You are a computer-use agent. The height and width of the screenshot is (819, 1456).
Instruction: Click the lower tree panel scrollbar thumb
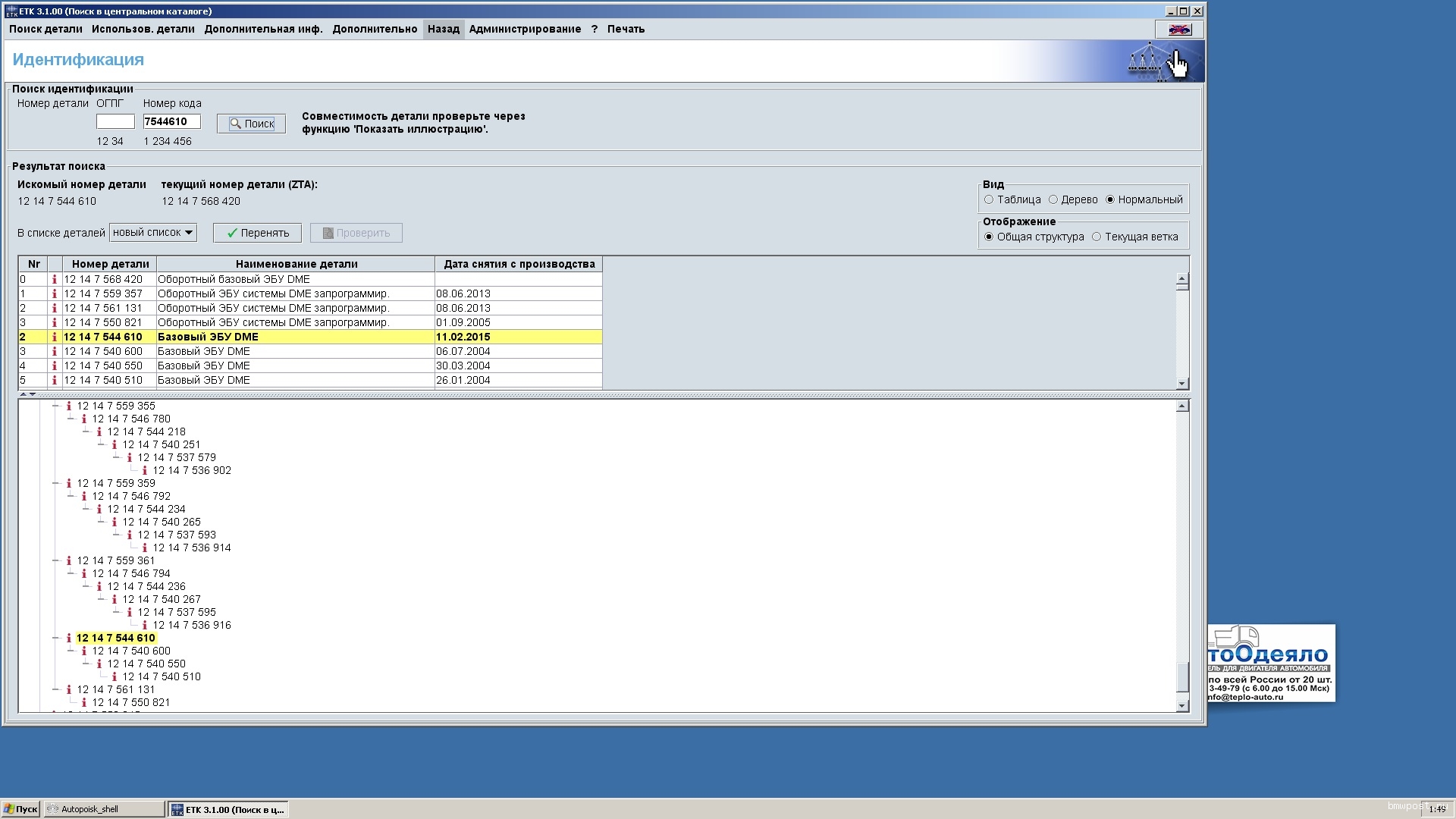tap(1181, 676)
